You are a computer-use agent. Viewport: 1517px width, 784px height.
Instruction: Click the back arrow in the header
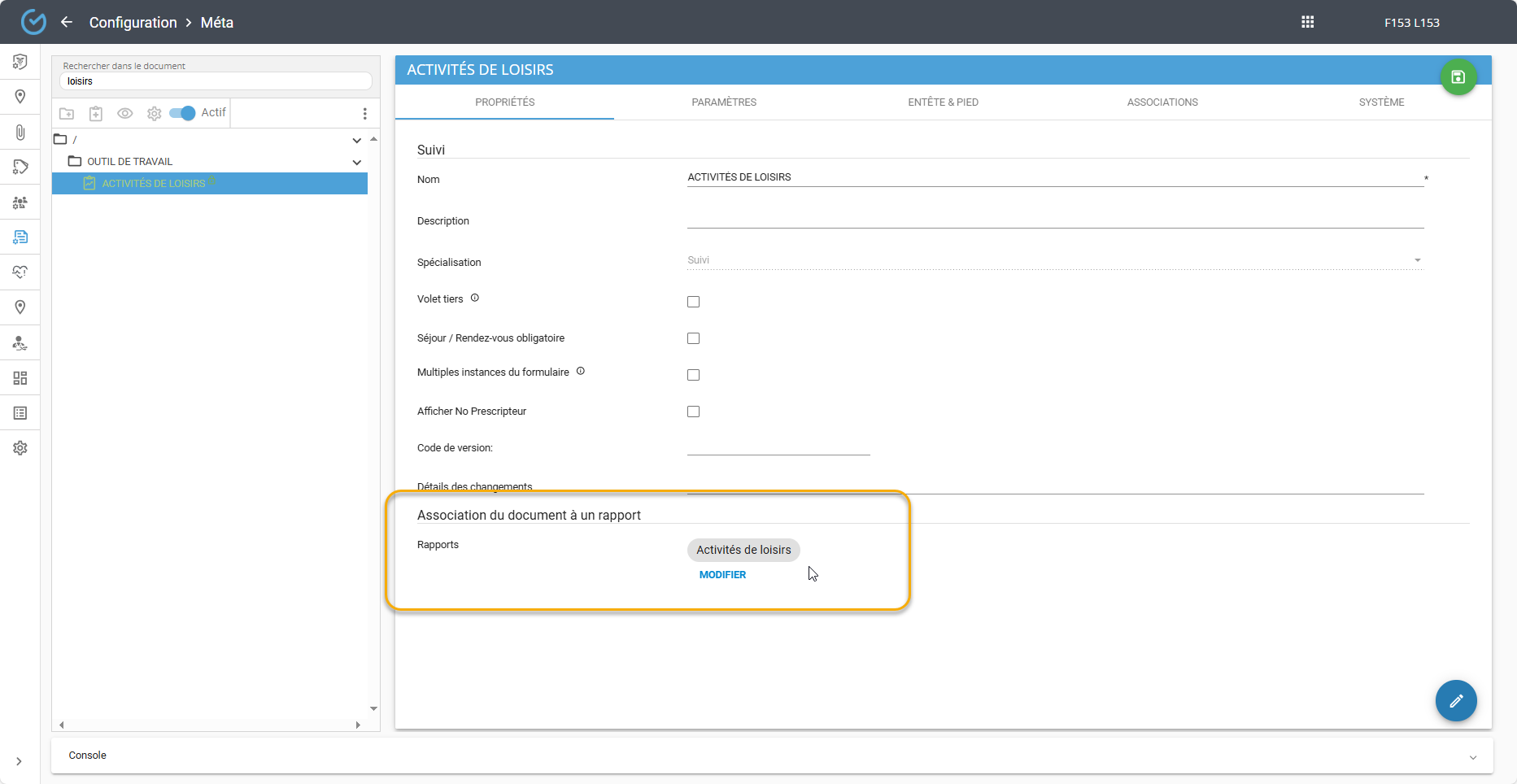(x=67, y=22)
